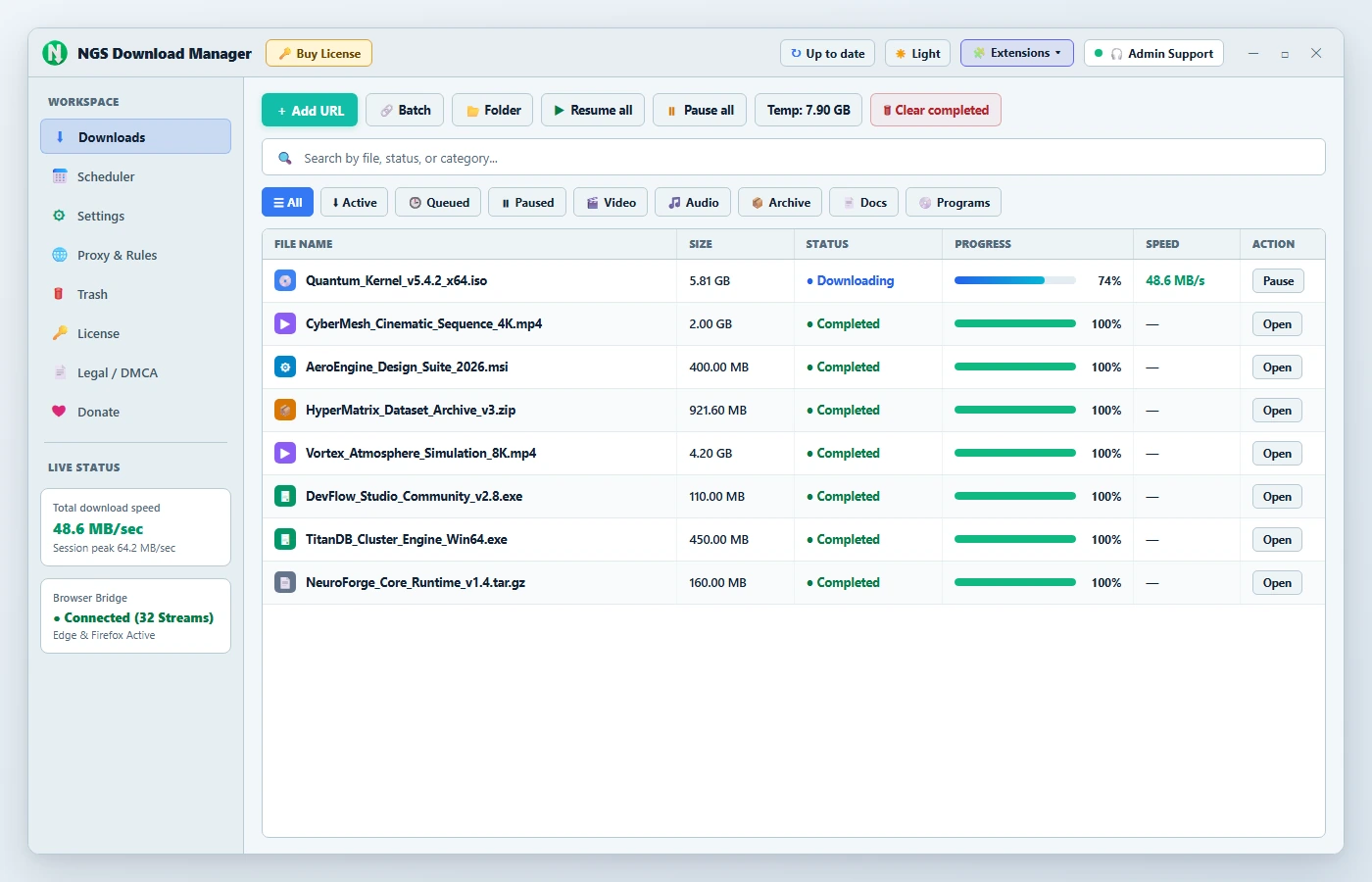Filter list by Queued downloads

point(438,202)
